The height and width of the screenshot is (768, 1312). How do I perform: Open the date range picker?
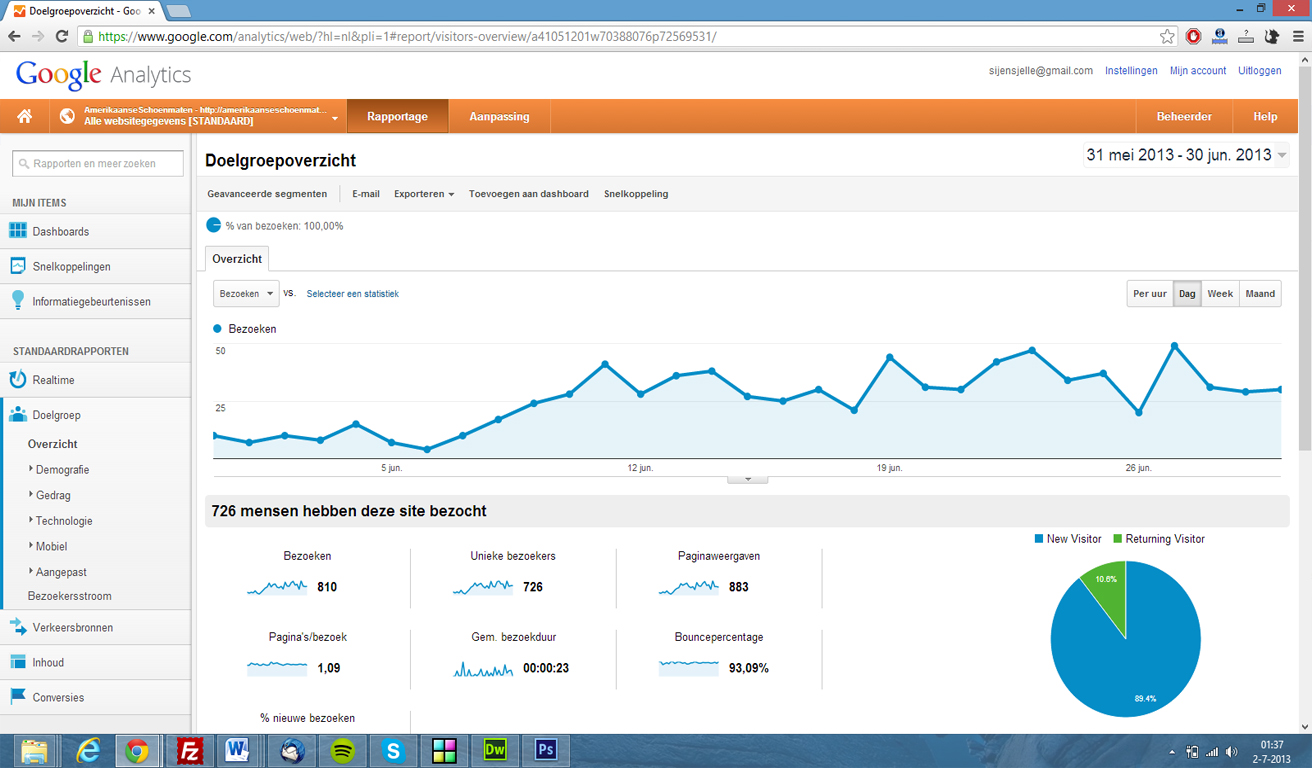(1186, 155)
